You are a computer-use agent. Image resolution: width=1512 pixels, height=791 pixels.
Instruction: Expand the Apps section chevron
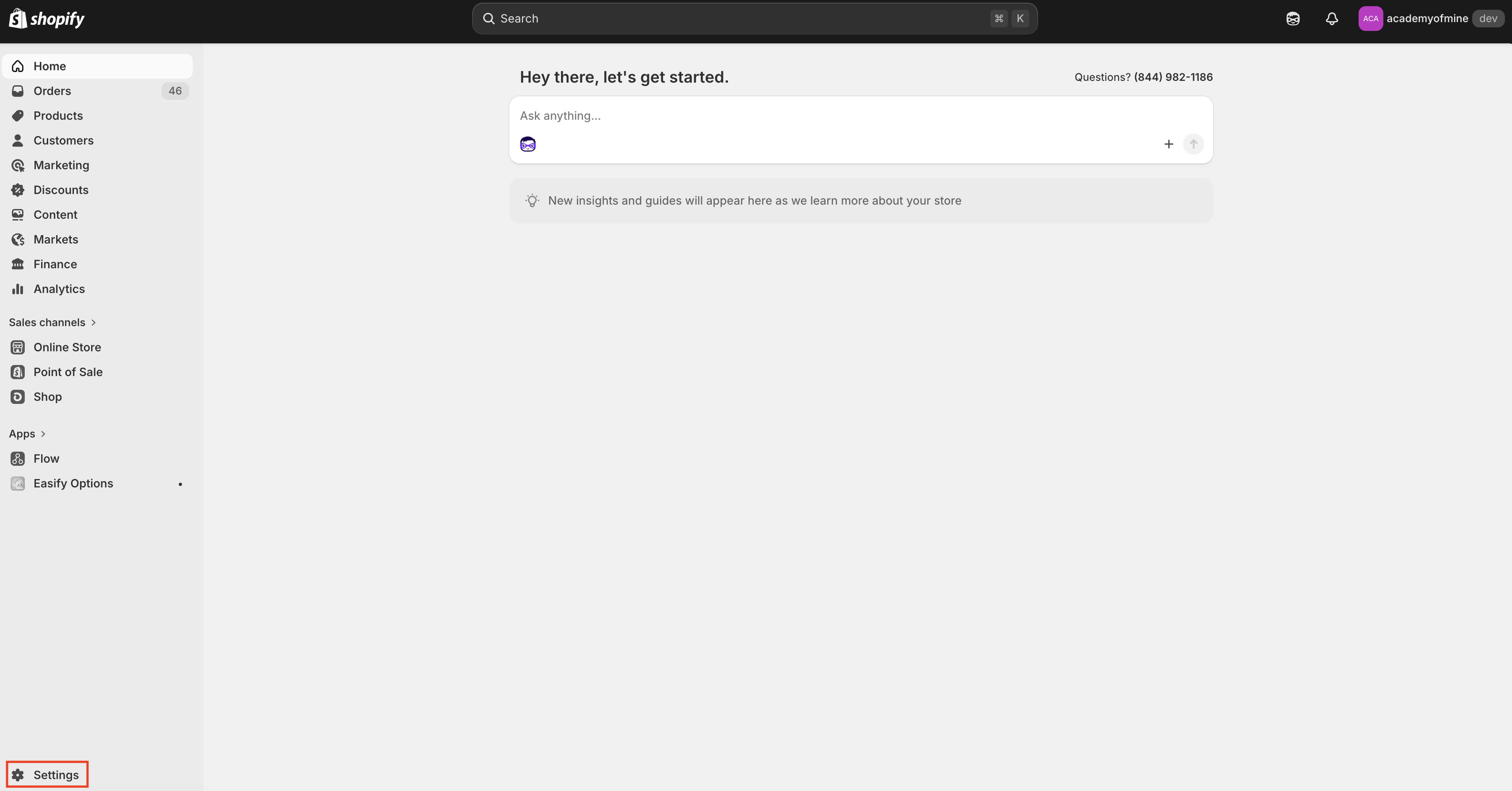[x=43, y=434]
